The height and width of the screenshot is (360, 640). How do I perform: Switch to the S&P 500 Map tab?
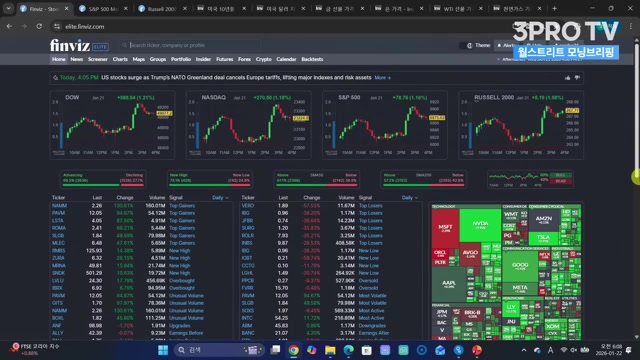(x=103, y=9)
